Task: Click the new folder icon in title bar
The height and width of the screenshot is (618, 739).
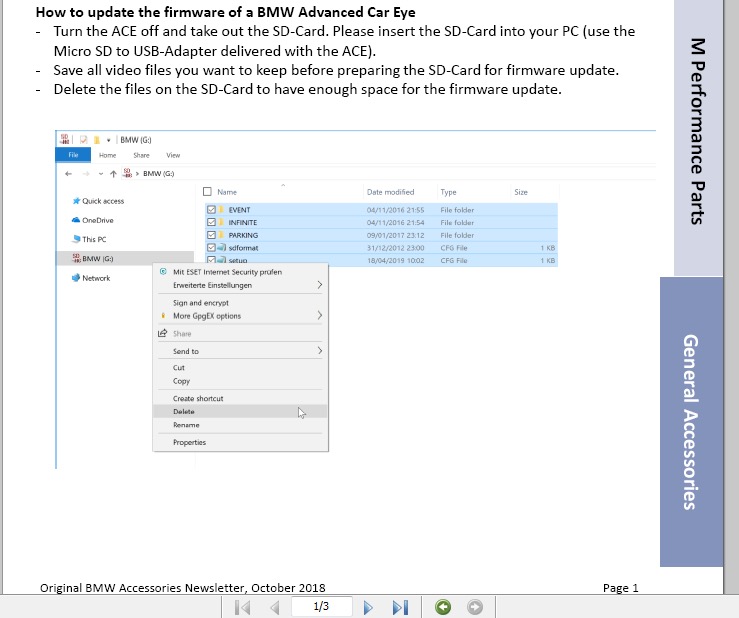Action: [x=97, y=140]
